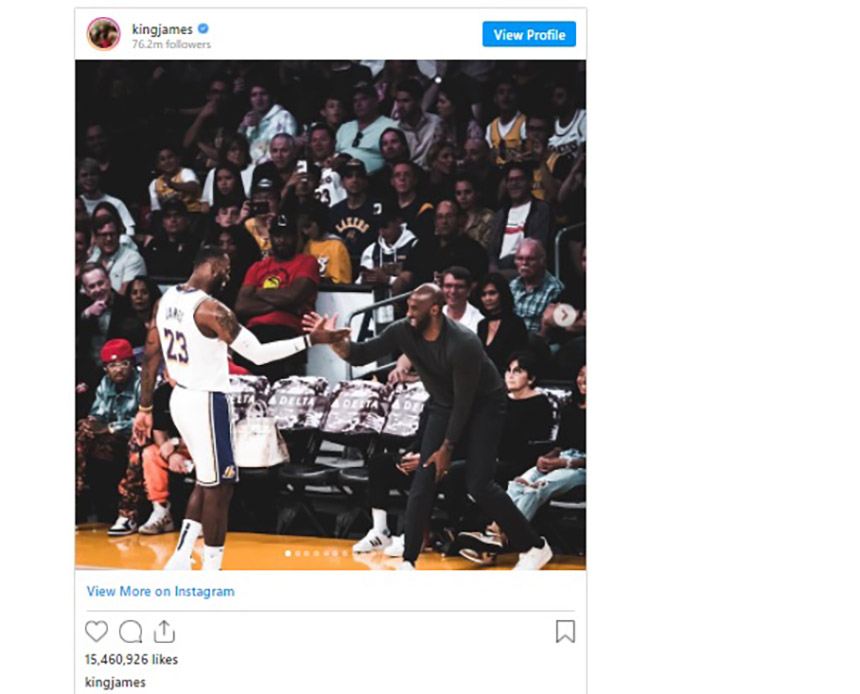Jump to the fourth carousel indicator dot
Screen dimensions: 860x694
click(x=316, y=554)
